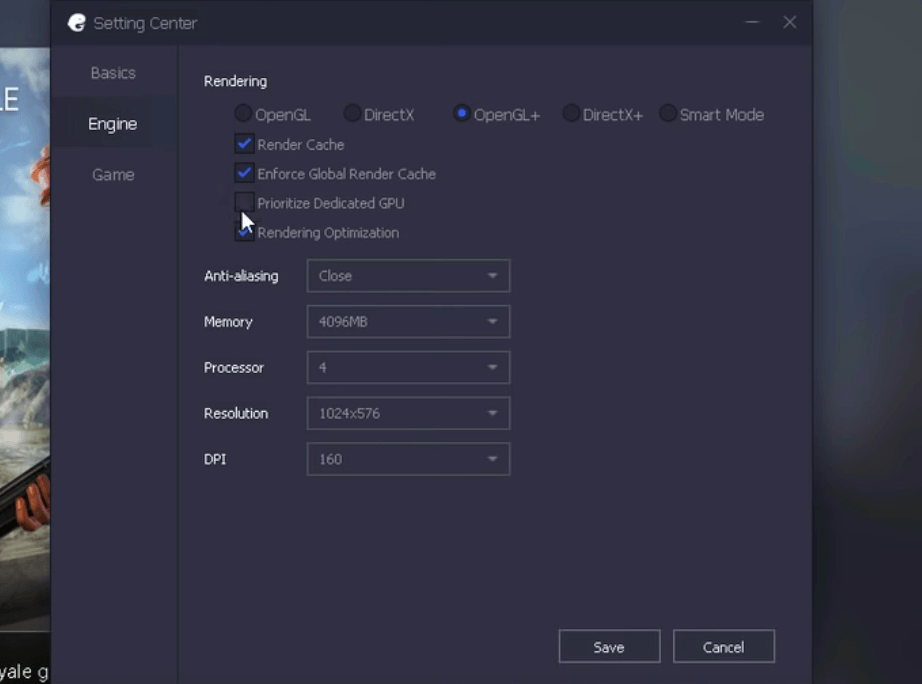Toggle Enforce Global Render Cache
This screenshot has height=684, width=922.
244,173
